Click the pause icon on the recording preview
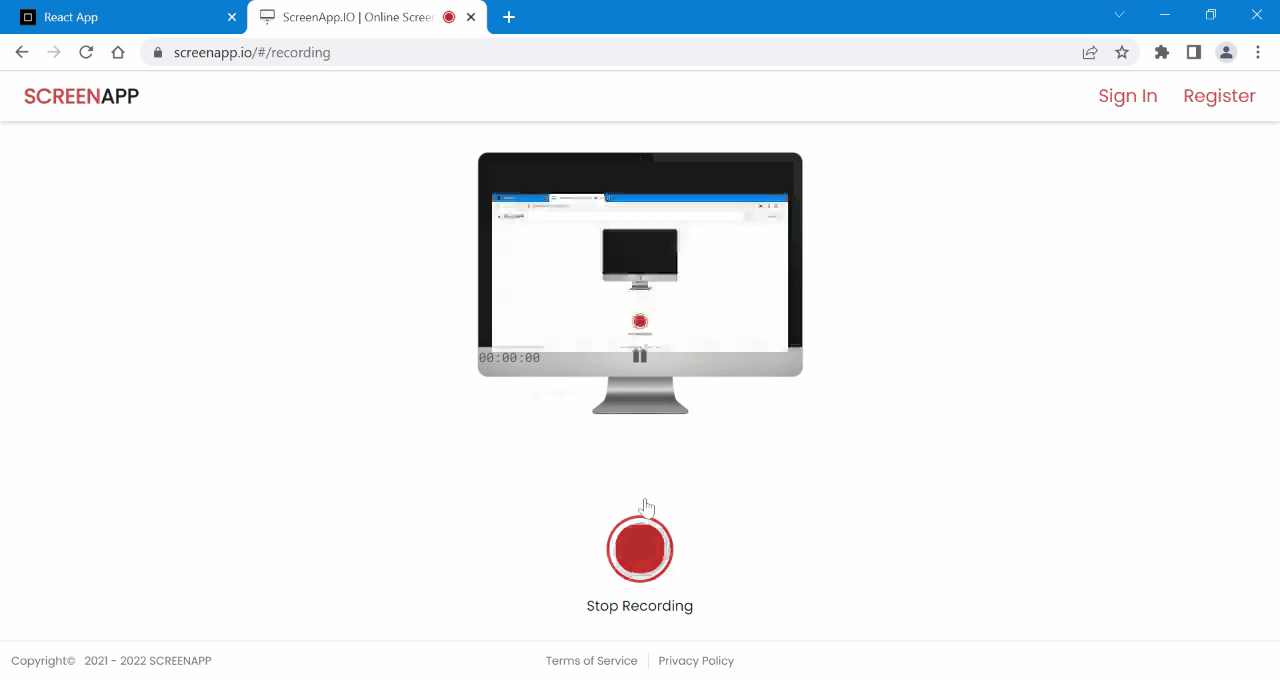The width and height of the screenshot is (1280, 680). pyautogui.click(x=639, y=355)
